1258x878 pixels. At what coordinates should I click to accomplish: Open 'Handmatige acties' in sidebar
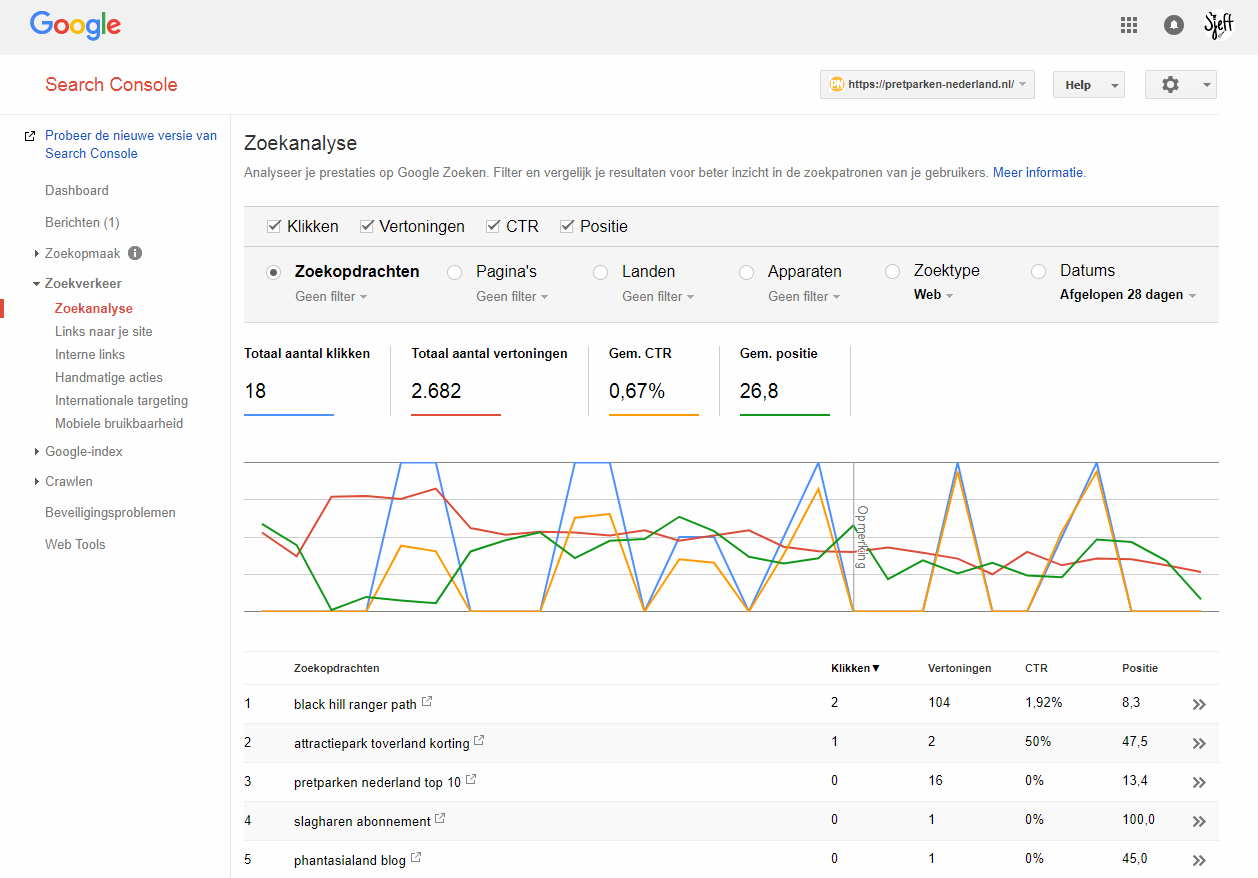click(x=109, y=377)
